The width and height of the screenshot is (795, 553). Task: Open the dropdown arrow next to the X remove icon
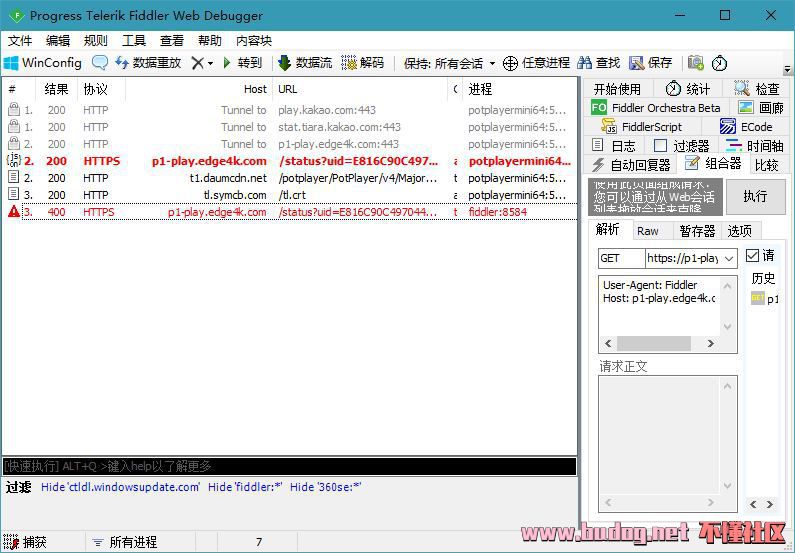click(x=210, y=63)
